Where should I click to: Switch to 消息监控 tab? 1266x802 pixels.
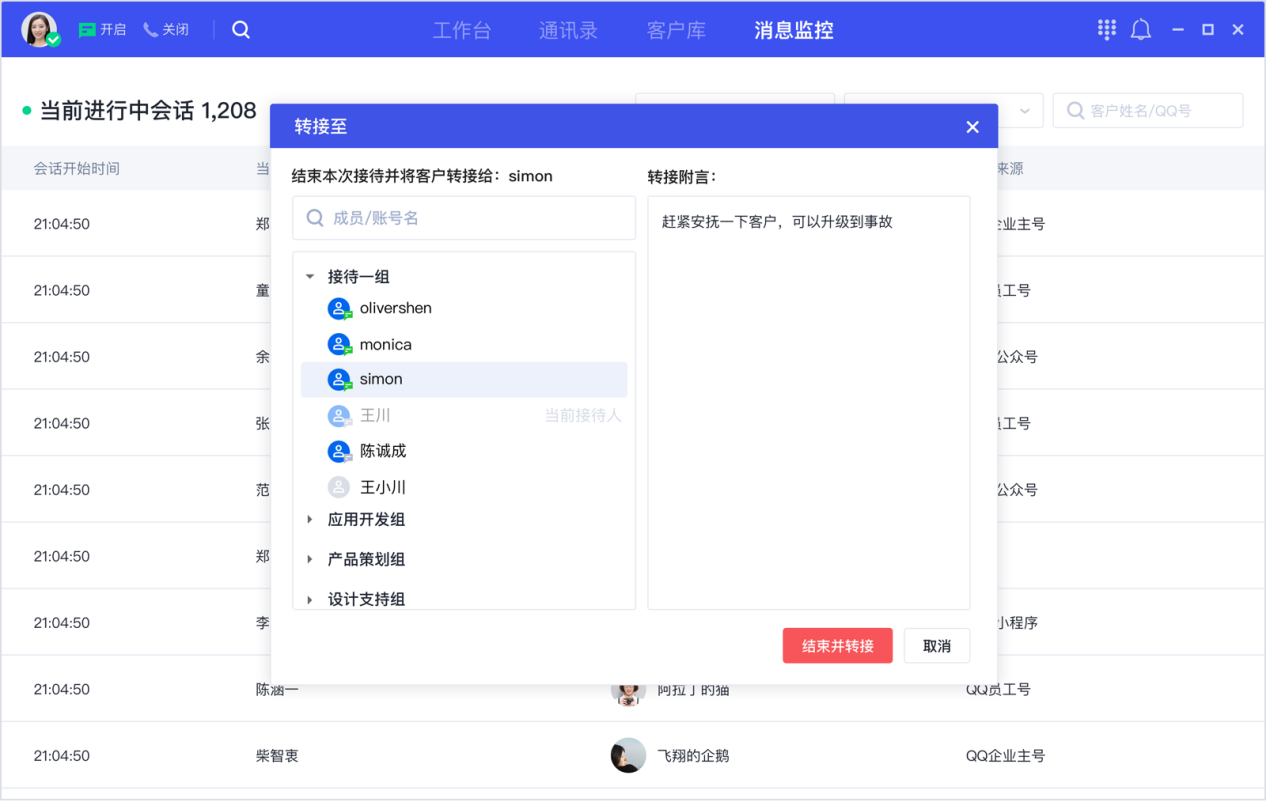tap(794, 30)
